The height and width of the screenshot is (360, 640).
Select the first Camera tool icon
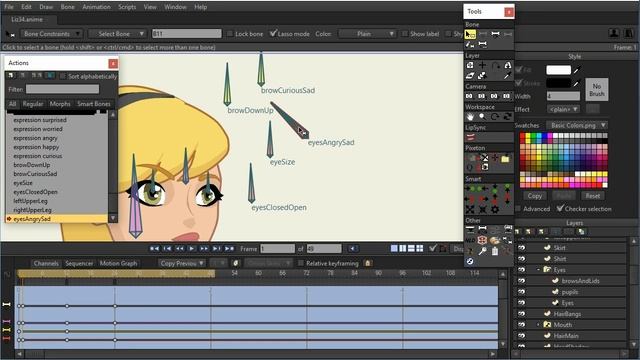click(x=469, y=96)
